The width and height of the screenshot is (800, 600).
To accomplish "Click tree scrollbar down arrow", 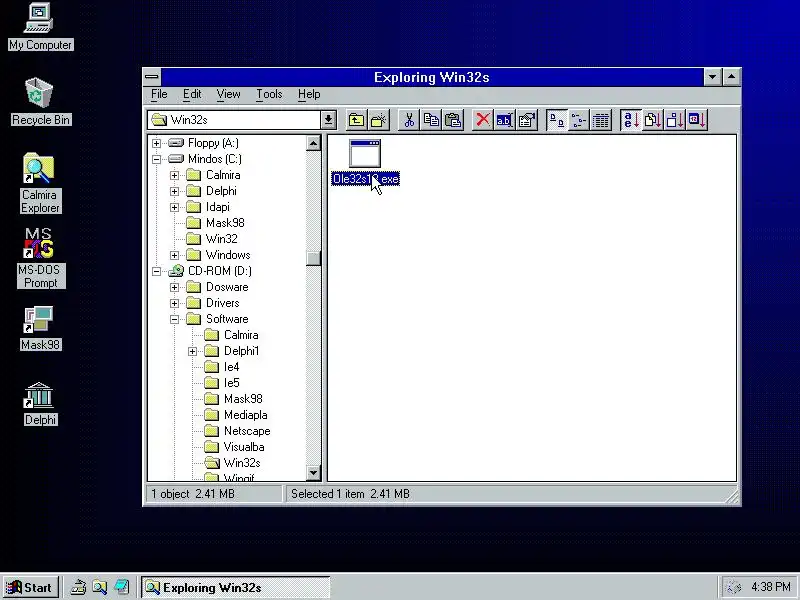I will (x=313, y=473).
